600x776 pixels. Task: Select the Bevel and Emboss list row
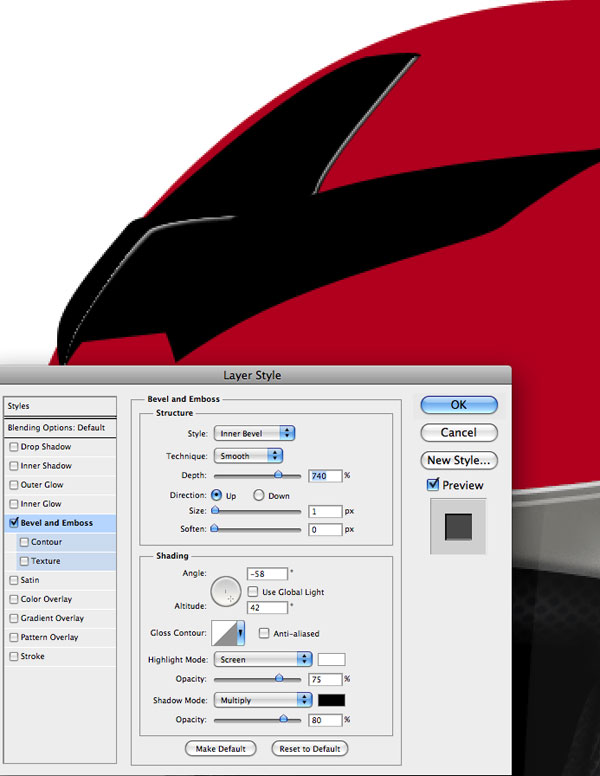(60, 523)
